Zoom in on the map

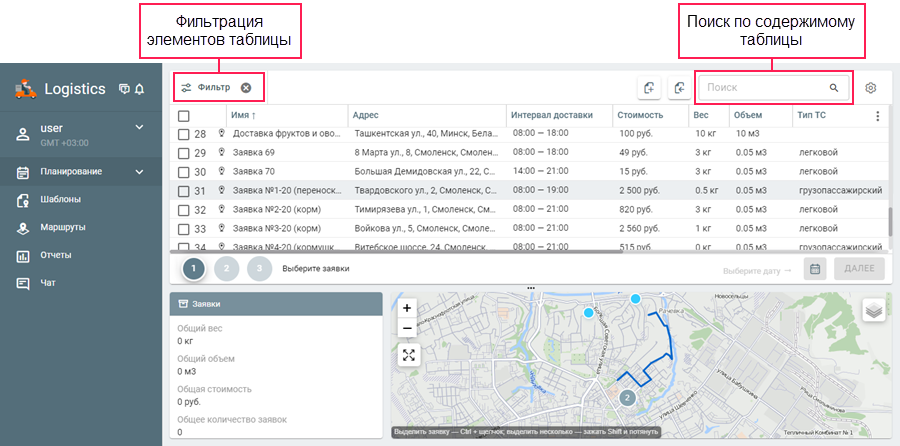click(x=407, y=308)
